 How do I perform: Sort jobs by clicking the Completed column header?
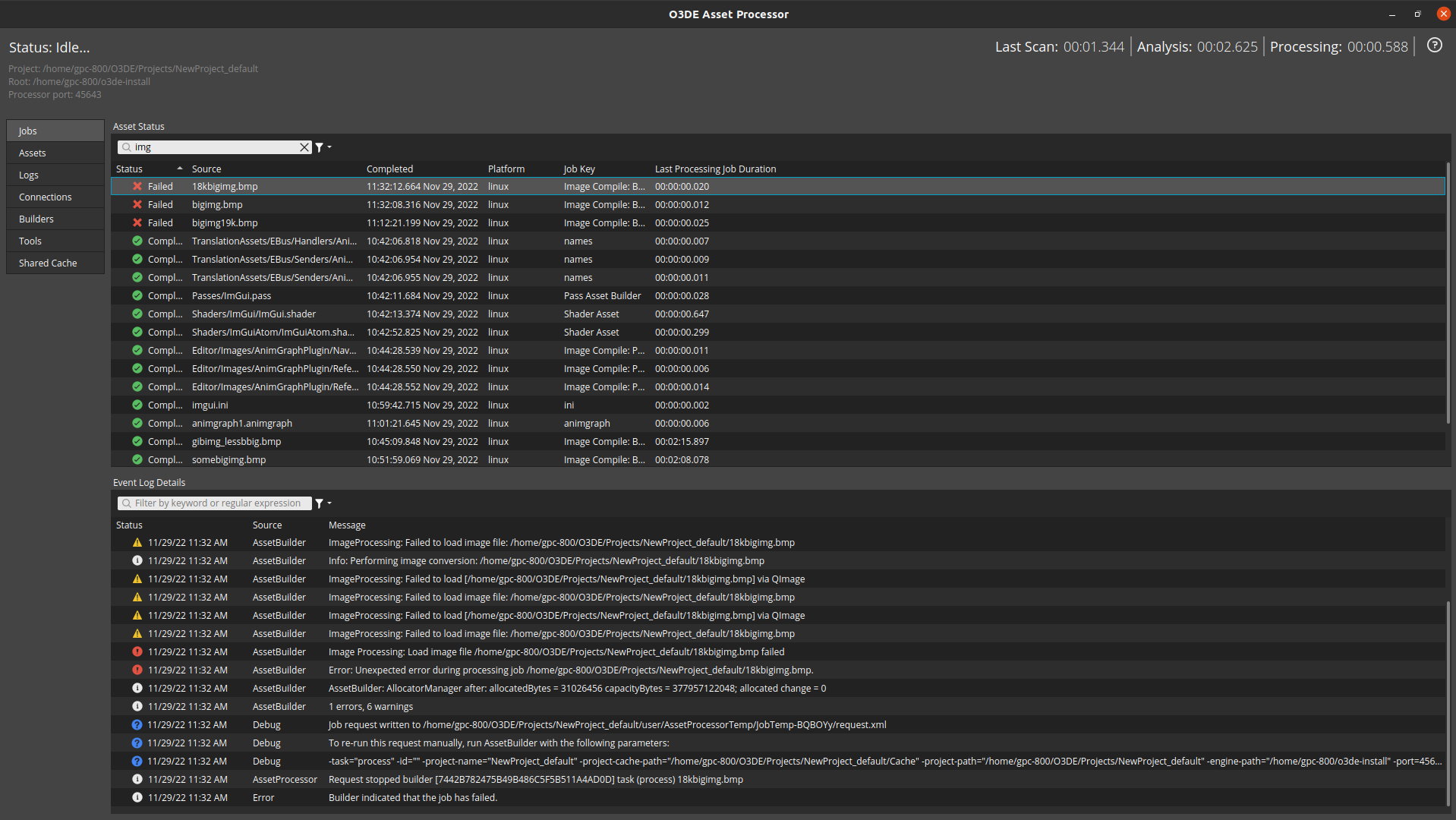(x=390, y=168)
